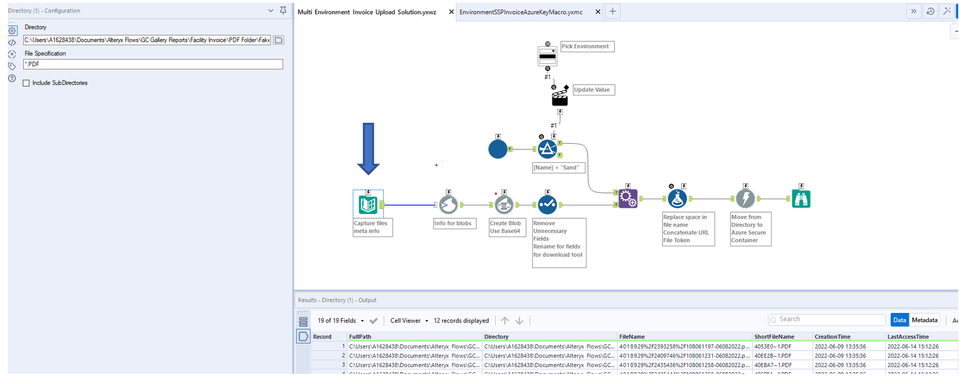
Task: Select the Browse tool with binoculars icon
Action: 800,198
